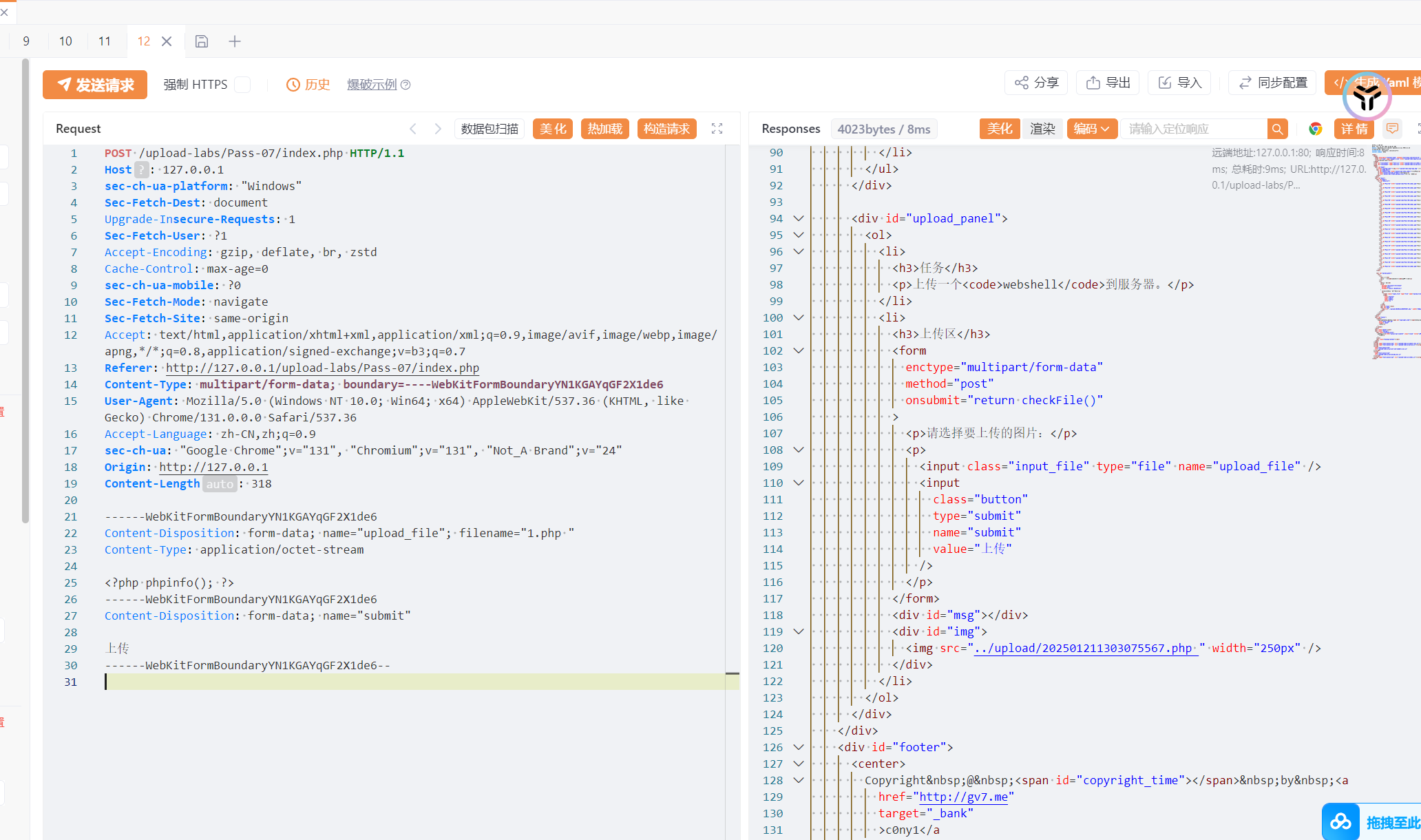The image size is (1421, 840).
Task: Click the response search magnifier icon
Action: [x=1277, y=129]
